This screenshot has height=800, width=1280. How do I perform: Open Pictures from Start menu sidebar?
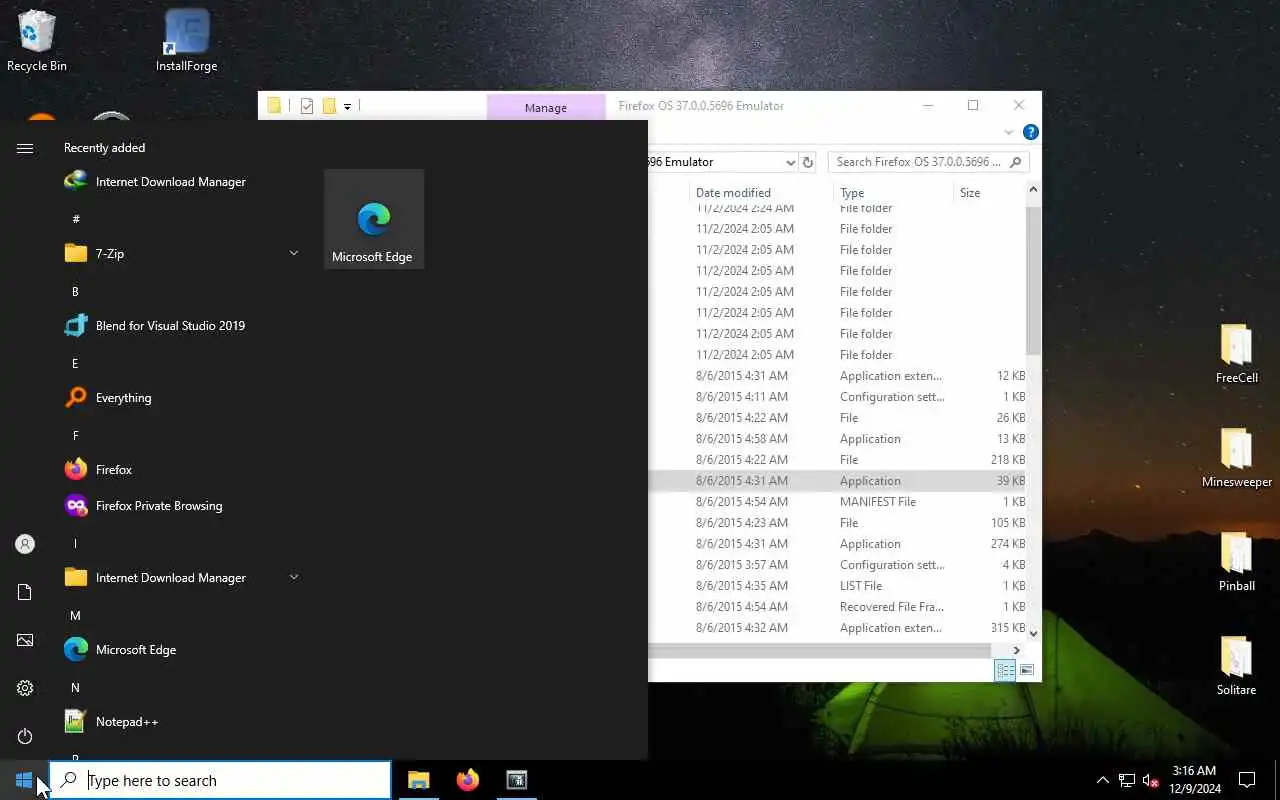tap(25, 640)
